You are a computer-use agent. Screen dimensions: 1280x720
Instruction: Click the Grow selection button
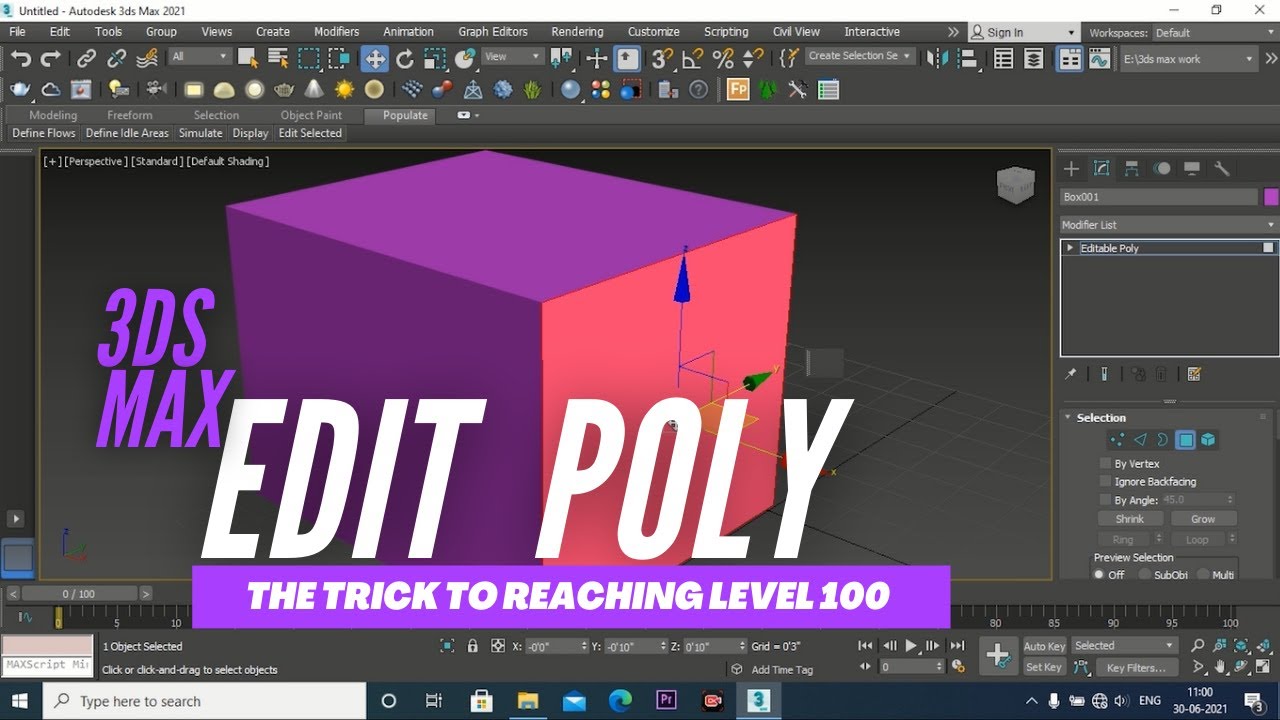pos(1203,519)
